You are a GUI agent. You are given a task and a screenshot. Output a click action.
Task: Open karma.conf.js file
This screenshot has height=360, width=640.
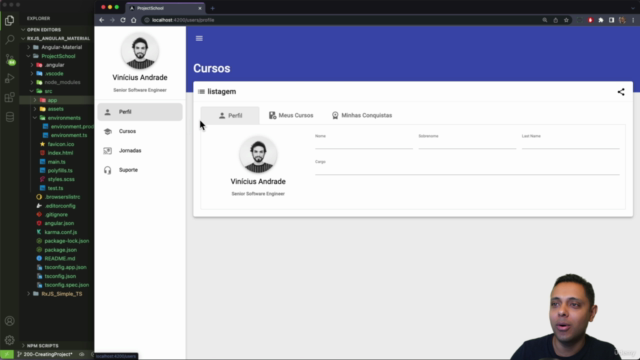click(x=60, y=232)
